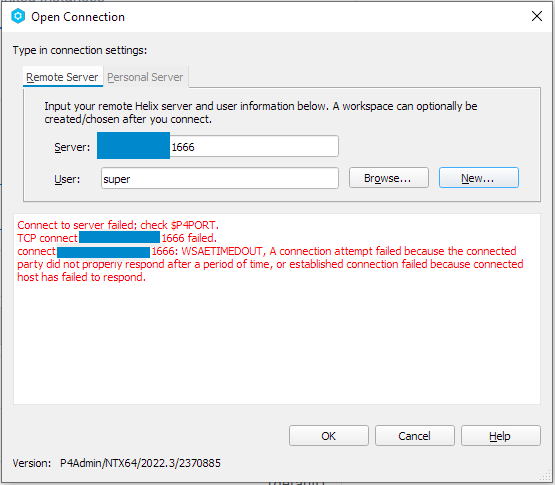Switch to the Remote Server tab
This screenshot has width=555, height=485.
pos(63,77)
